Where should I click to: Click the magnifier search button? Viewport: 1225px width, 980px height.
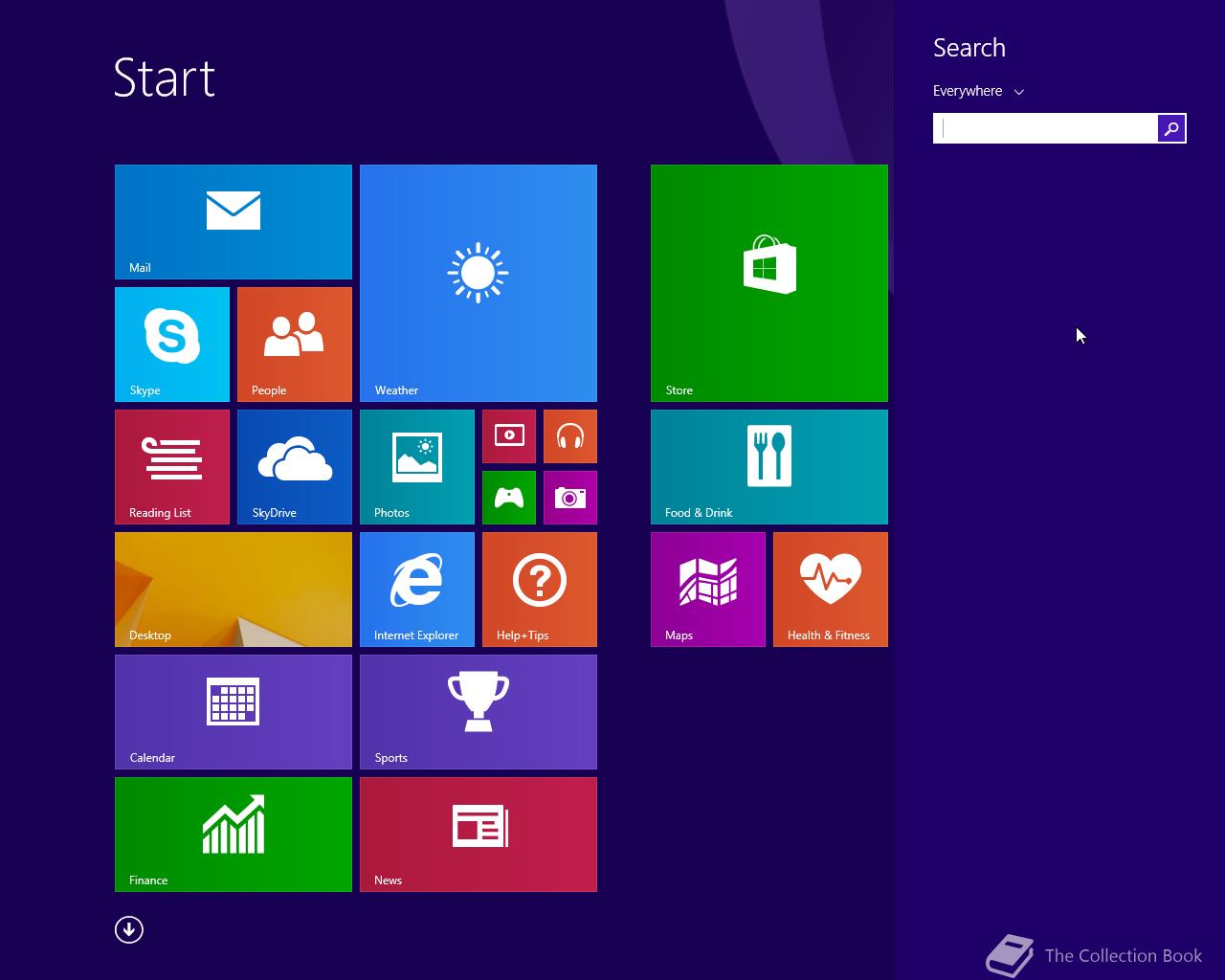1171,128
